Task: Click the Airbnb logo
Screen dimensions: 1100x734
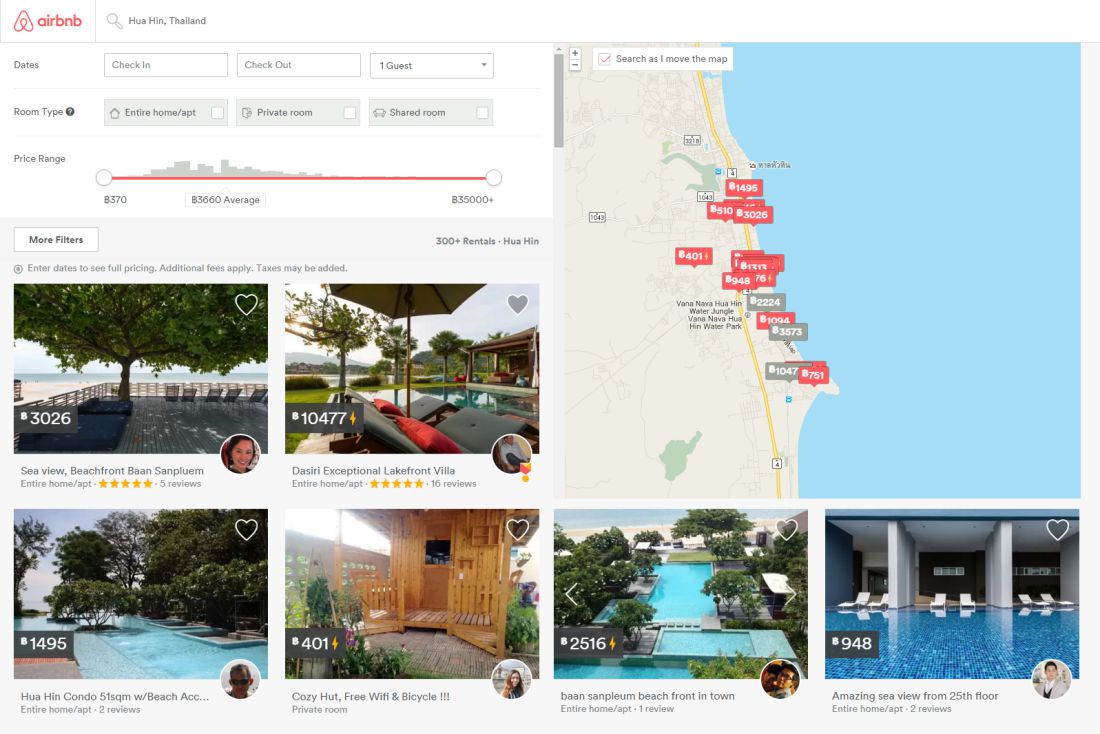Action: [x=48, y=21]
